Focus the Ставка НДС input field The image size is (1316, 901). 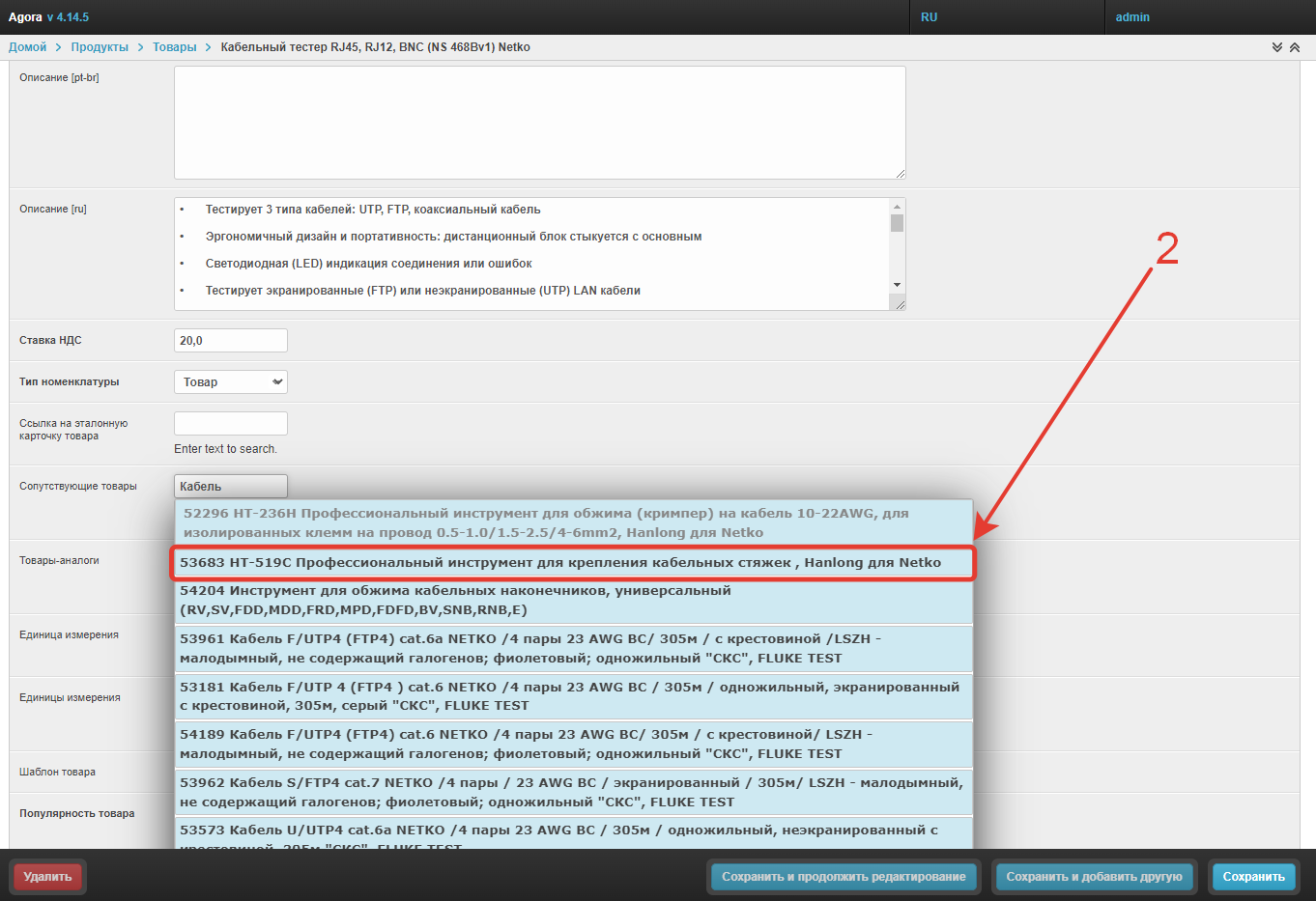[230, 341]
